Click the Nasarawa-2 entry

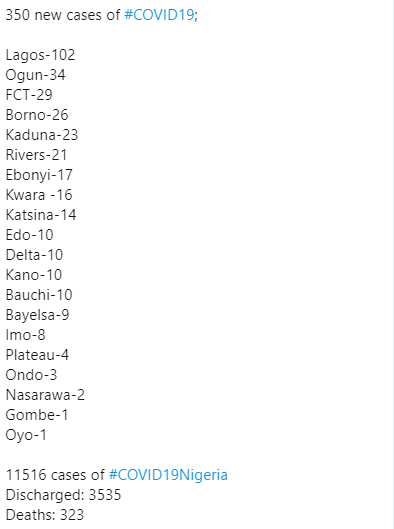pyautogui.click(x=45, y=395)
